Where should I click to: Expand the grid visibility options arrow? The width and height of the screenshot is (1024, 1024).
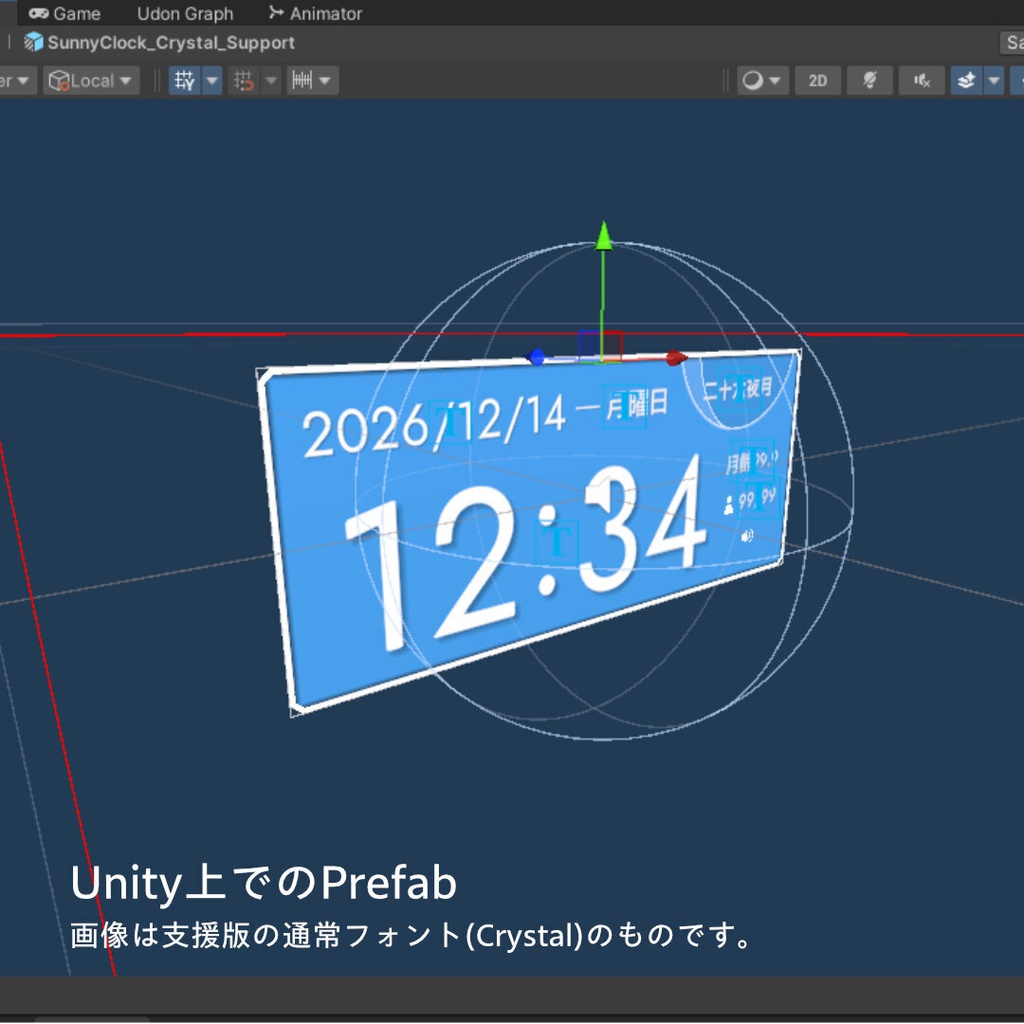click(212, 81)
